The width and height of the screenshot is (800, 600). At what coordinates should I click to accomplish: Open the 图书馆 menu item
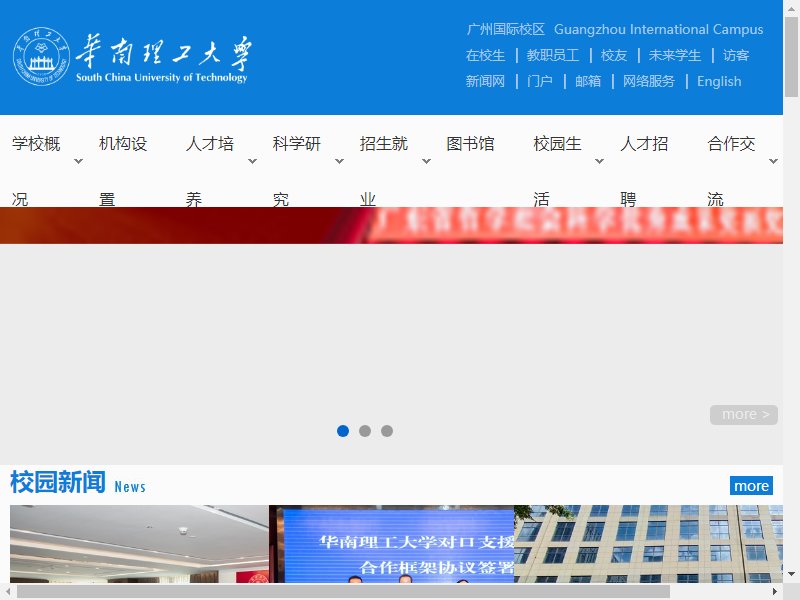[470, 144]
